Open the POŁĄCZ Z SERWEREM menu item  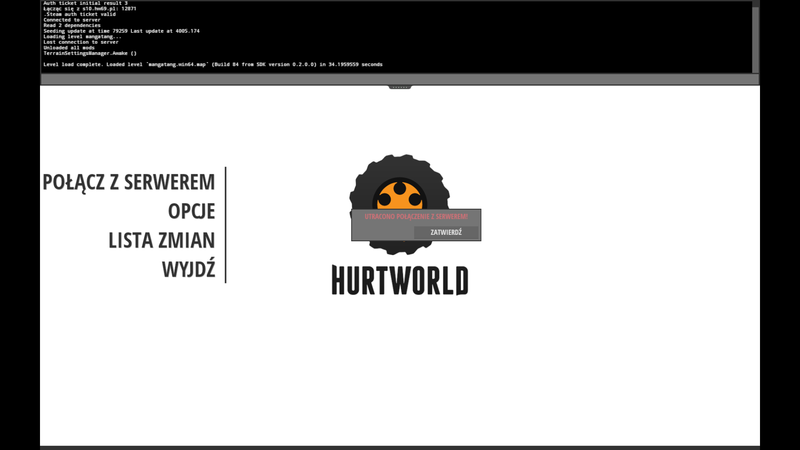(x=129, y=183)
